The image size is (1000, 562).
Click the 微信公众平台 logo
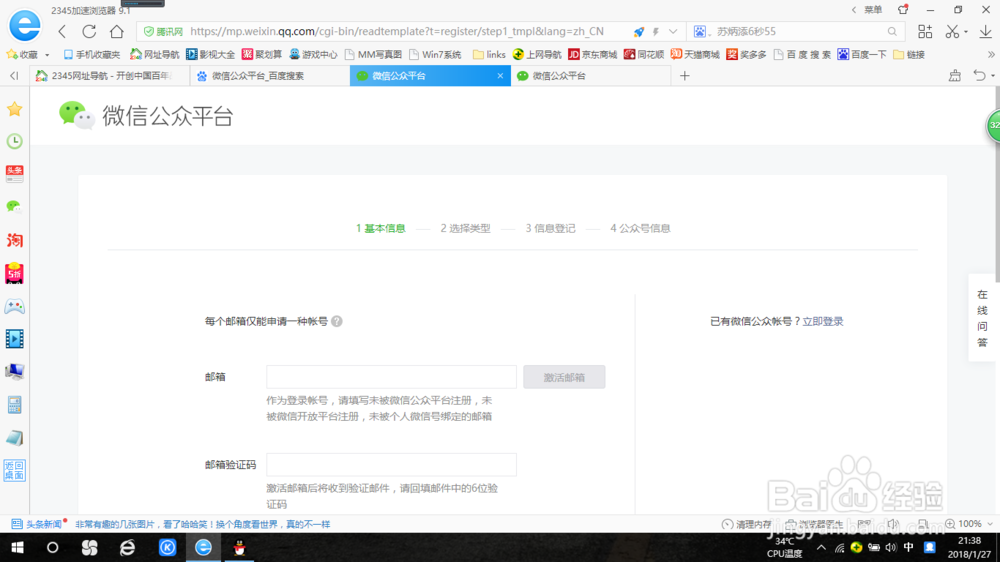(x=146, y=115)
